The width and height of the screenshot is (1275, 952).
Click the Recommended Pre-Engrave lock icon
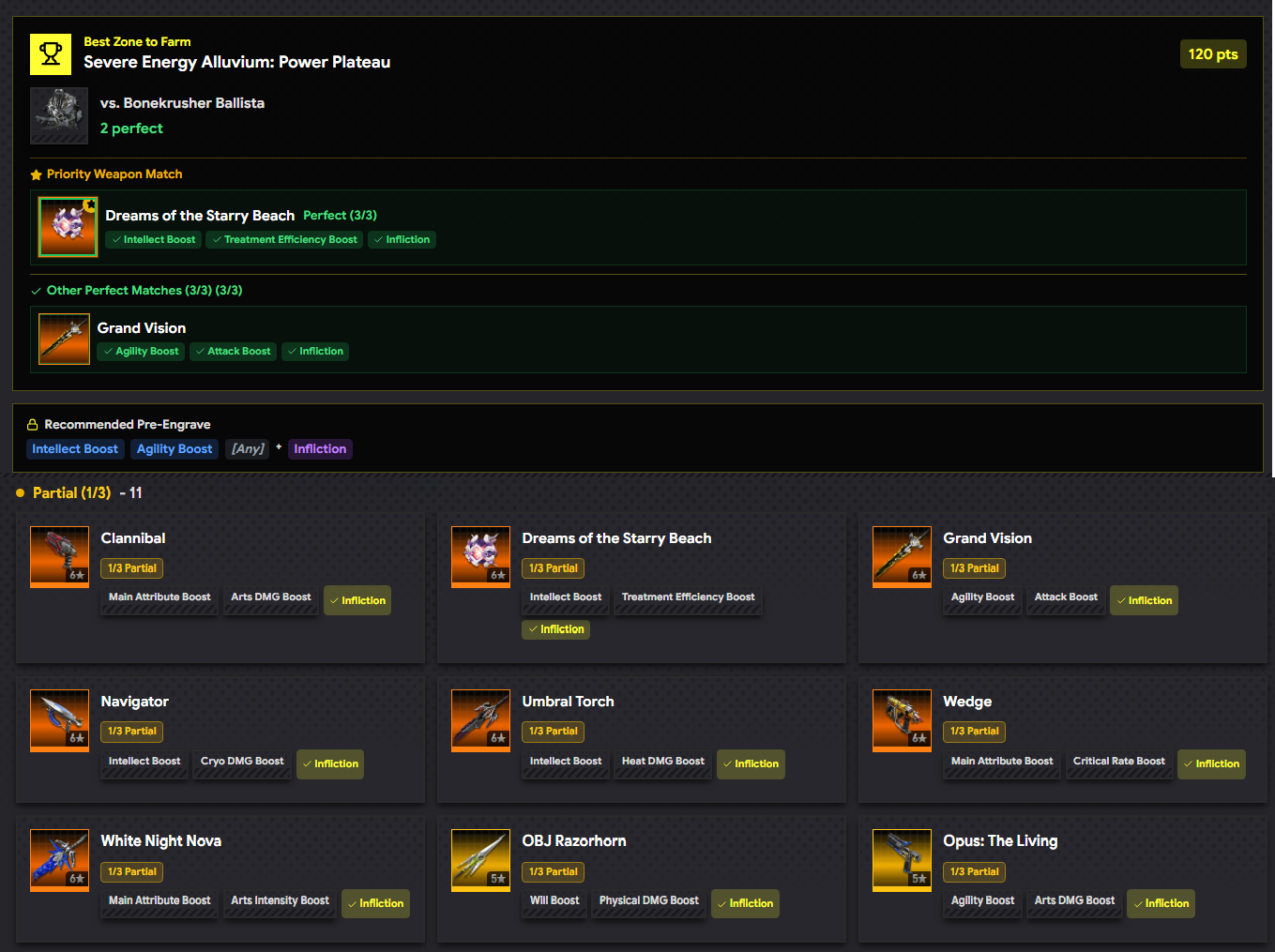[x=32, y=425]
